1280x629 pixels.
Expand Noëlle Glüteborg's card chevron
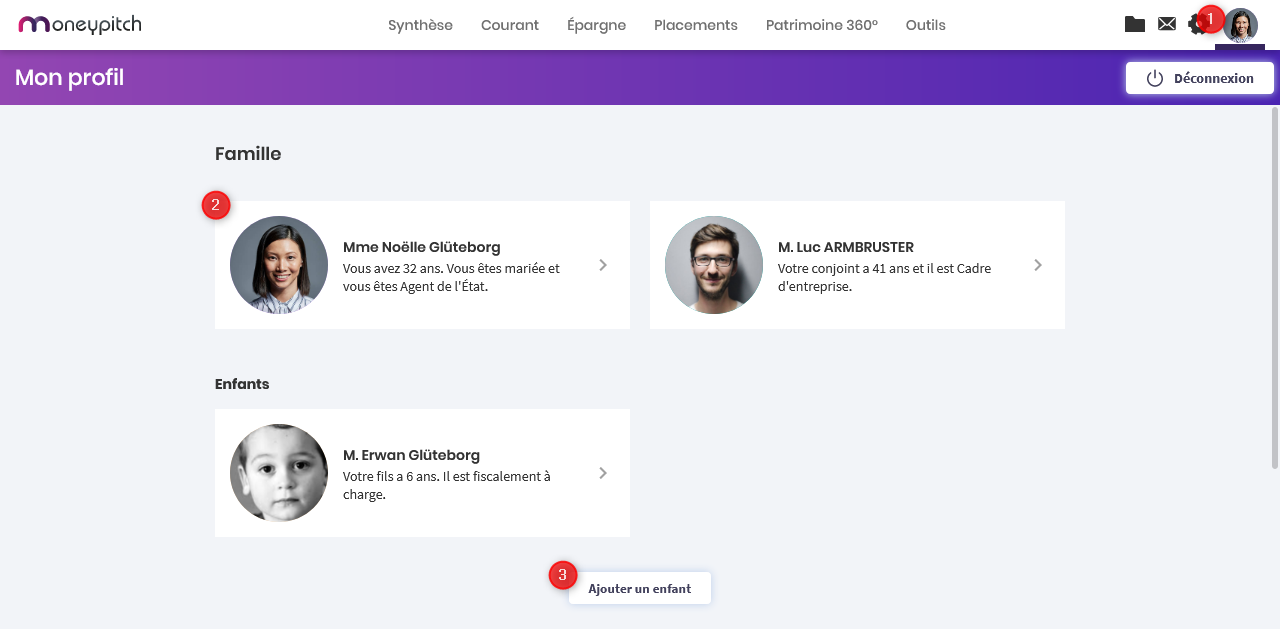point(603,265)
